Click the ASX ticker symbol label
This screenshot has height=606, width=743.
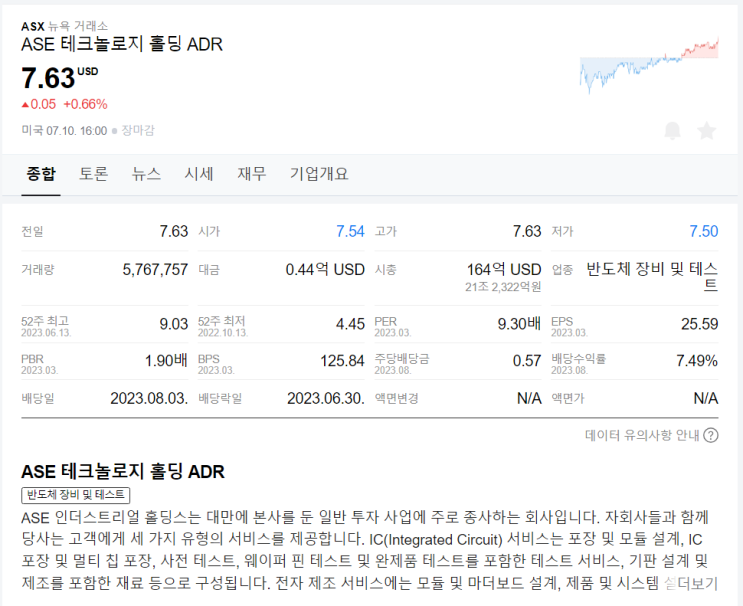33,27
